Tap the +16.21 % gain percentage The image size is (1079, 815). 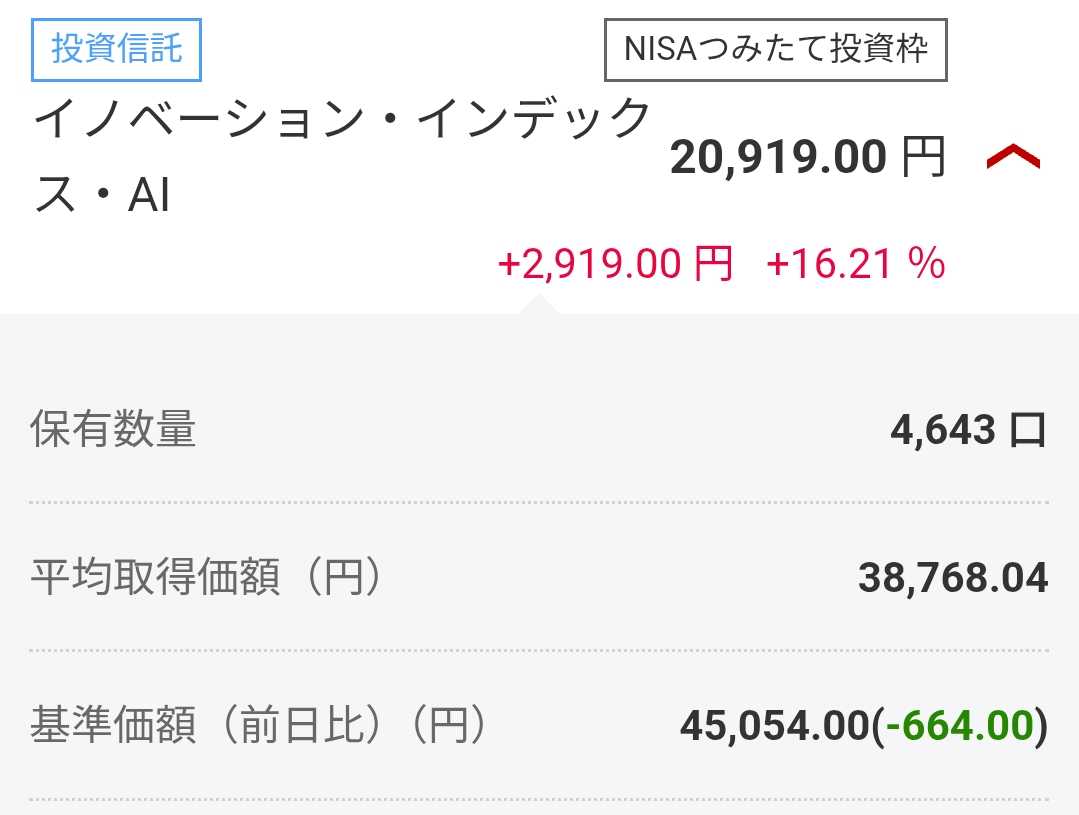[855, 264]
